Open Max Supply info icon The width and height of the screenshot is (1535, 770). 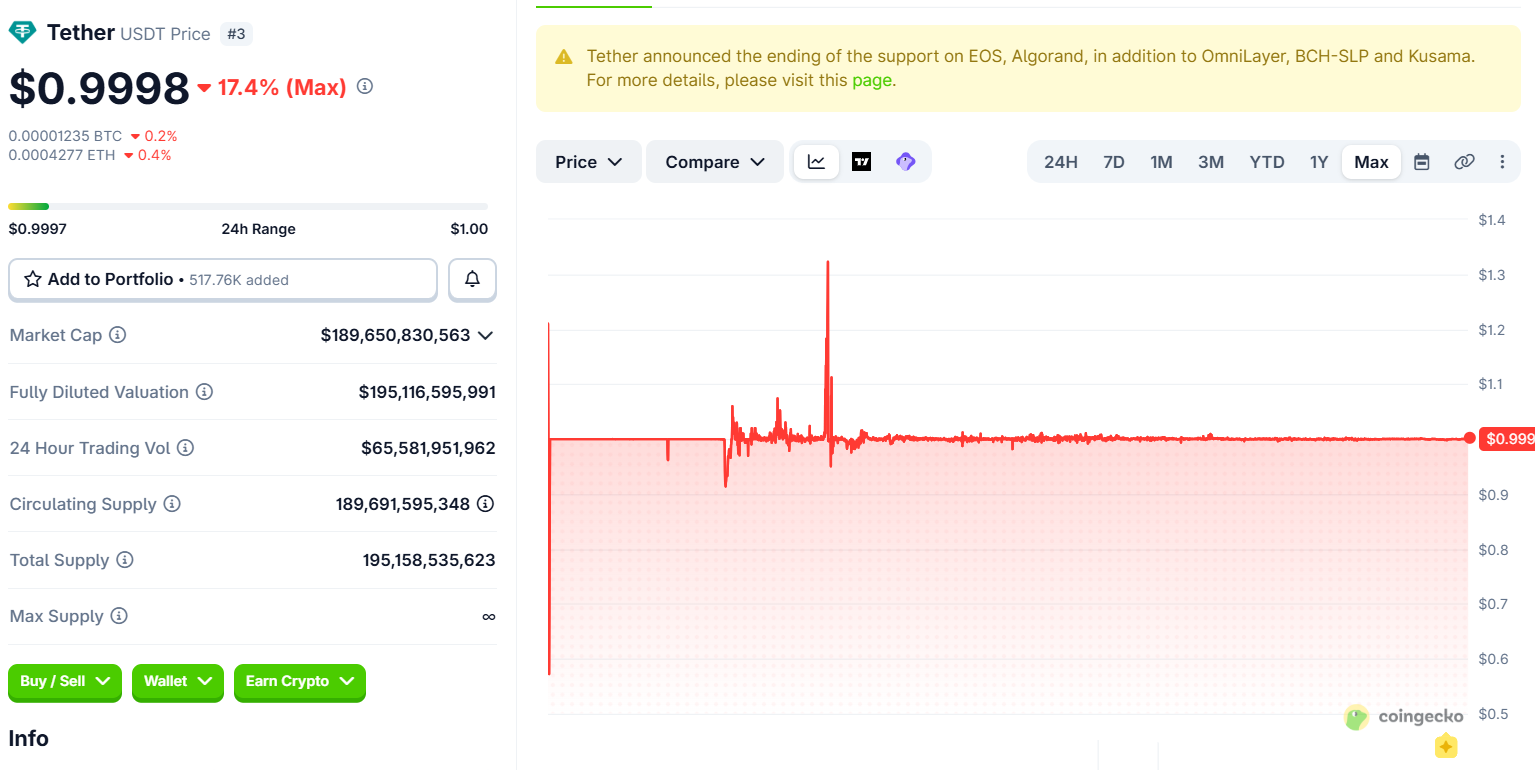[119, 616]
